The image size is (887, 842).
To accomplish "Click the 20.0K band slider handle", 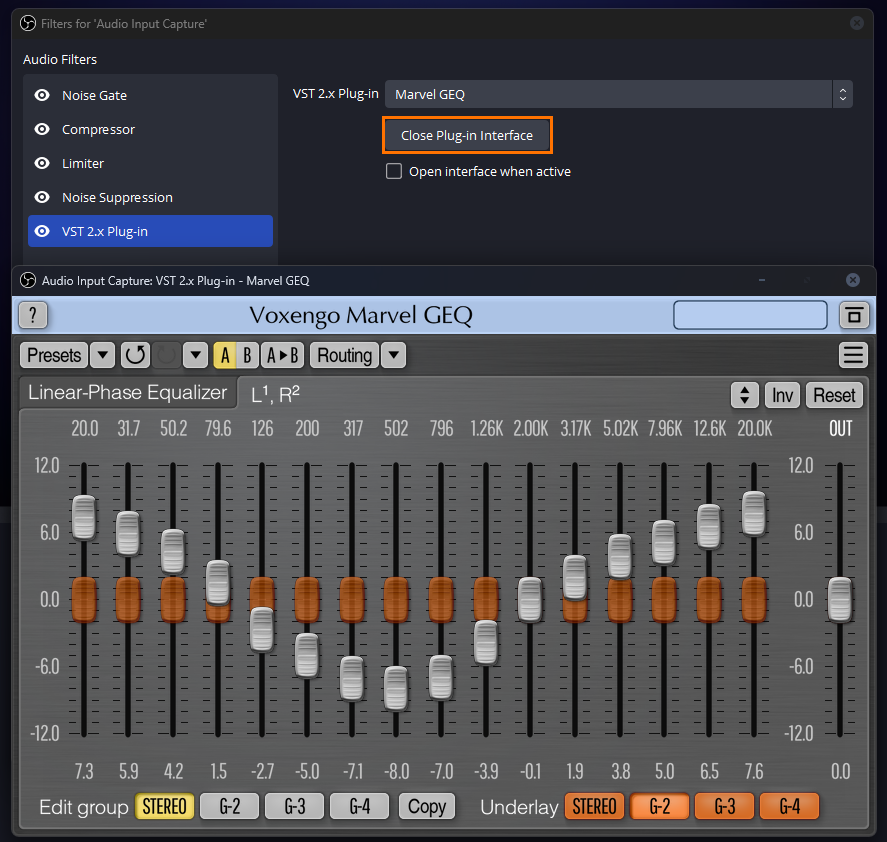I will click(x=754, y=513).
